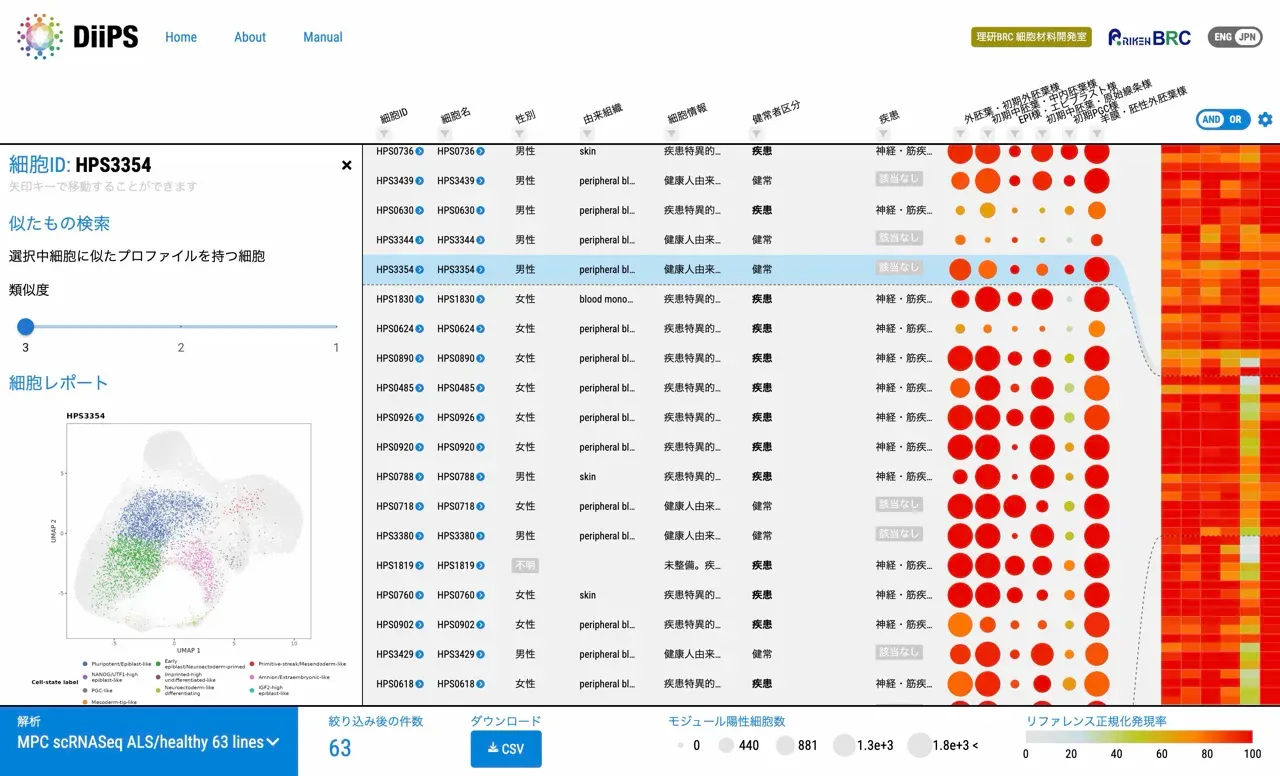Open the arrow link beside cell ID HPS0890
The image size is (1280, 776).
(420, 358)
